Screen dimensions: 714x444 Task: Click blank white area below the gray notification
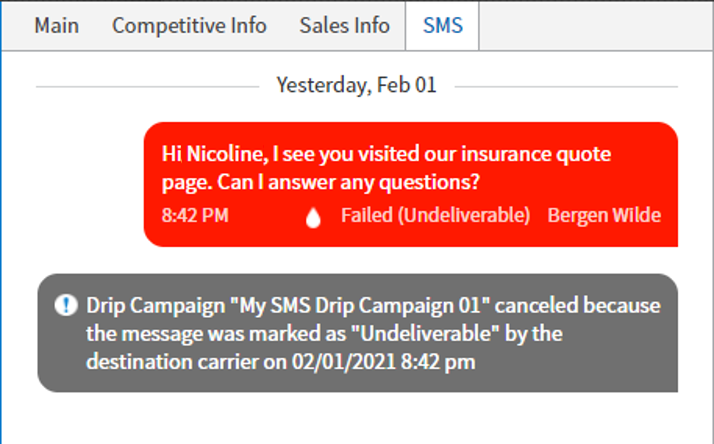[357, 418]
